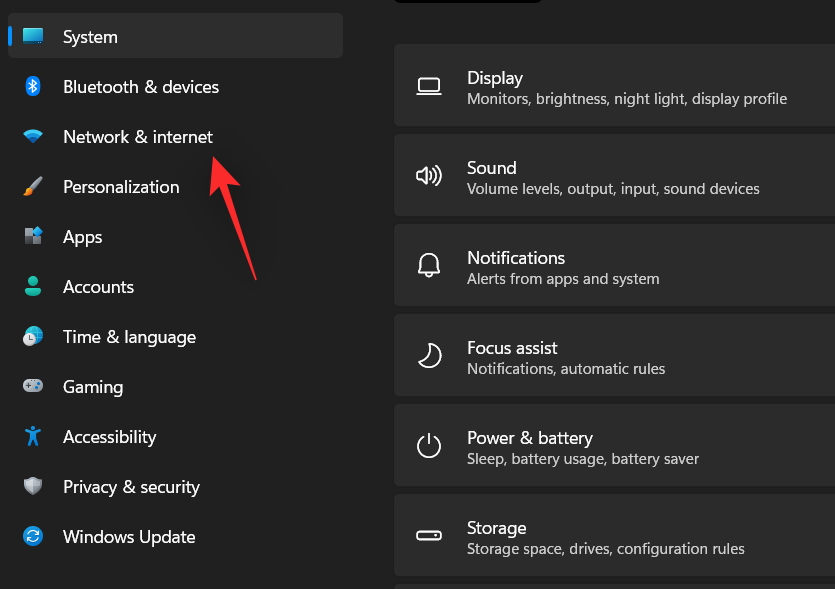This screenshot has height=589, width=835.
Task: Click the Sound speaker icon
Action: click(429, 176)
